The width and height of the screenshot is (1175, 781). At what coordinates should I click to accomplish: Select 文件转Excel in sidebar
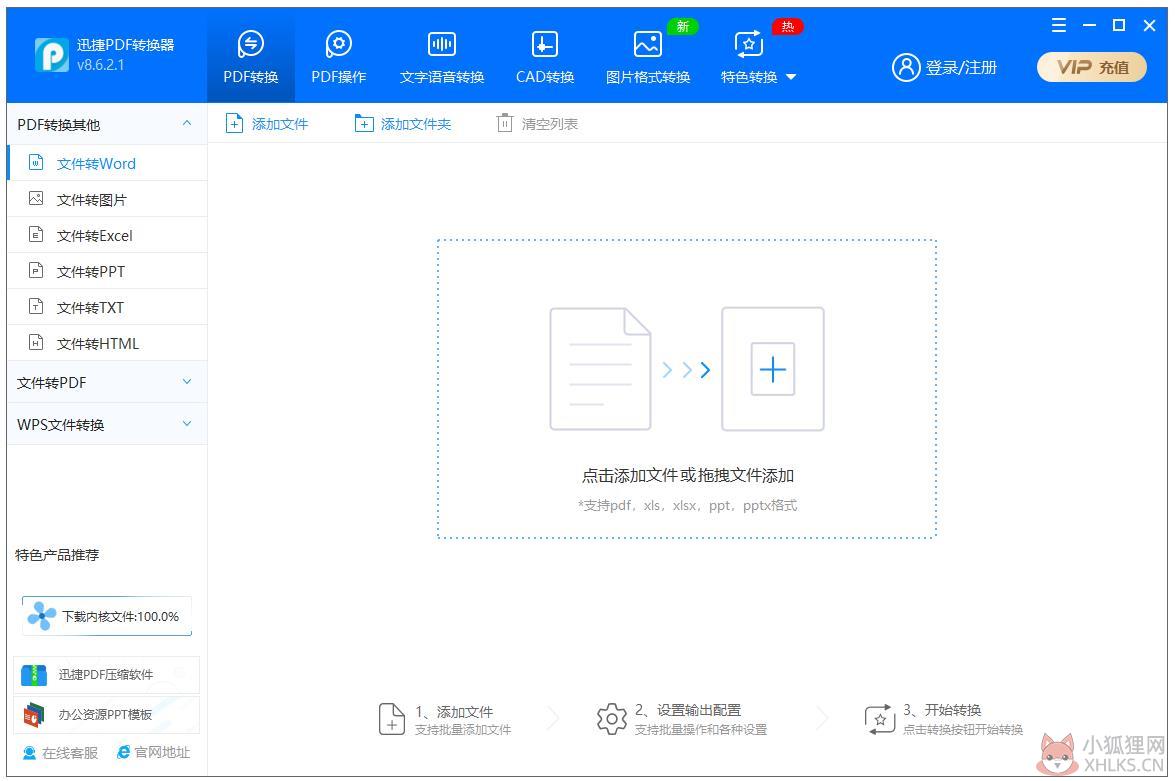tap(107, 235)
